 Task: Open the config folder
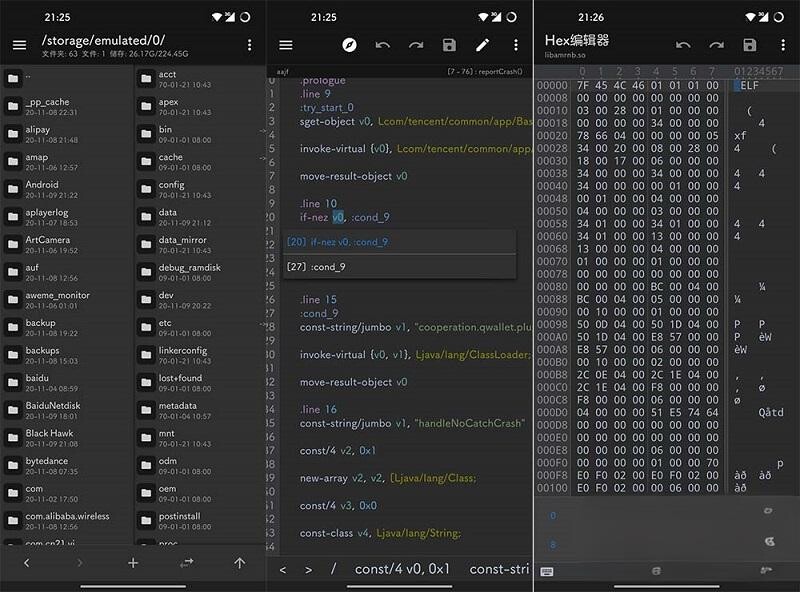click(199, 189)
